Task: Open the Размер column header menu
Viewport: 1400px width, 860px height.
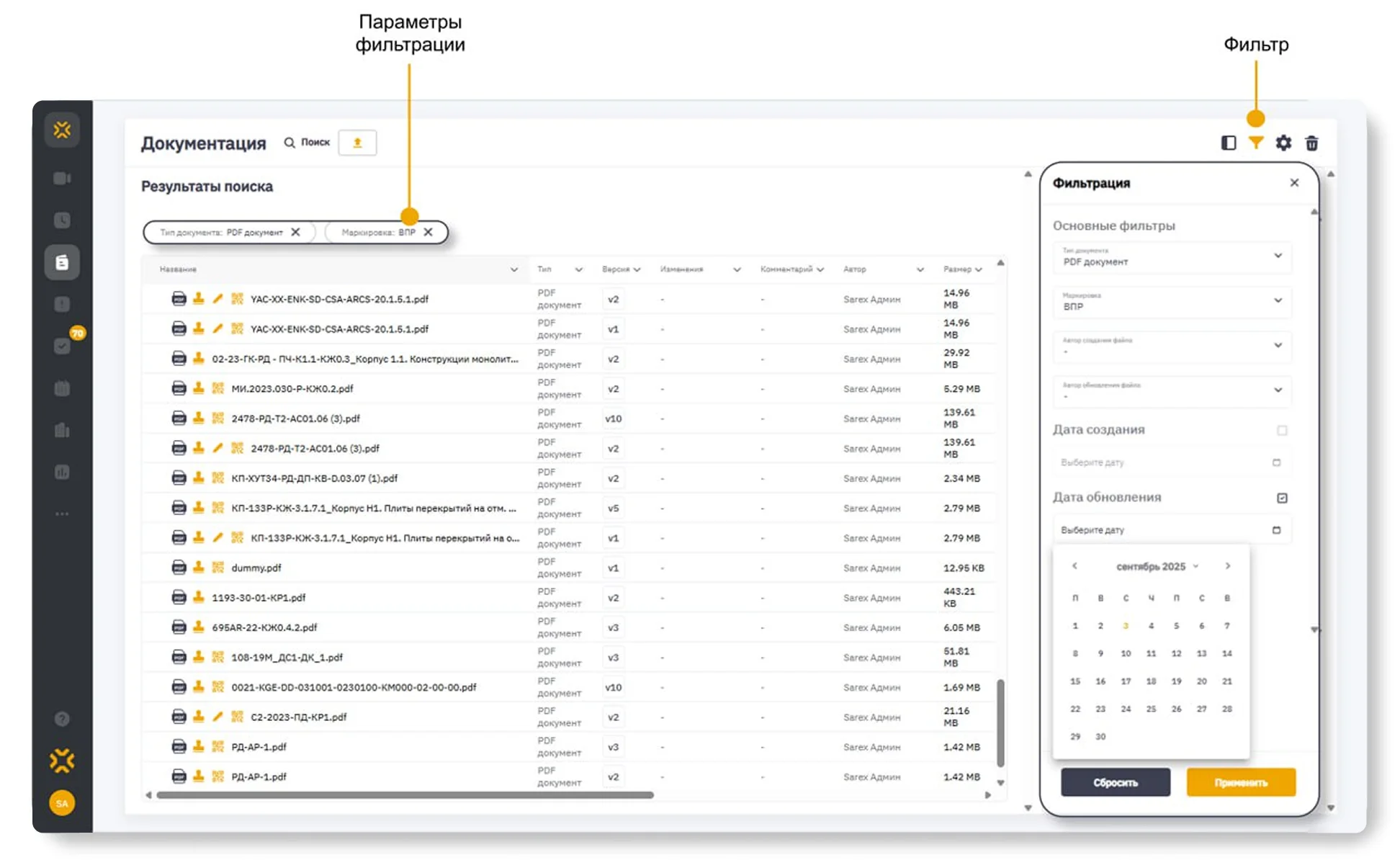Action: (978, 269)
